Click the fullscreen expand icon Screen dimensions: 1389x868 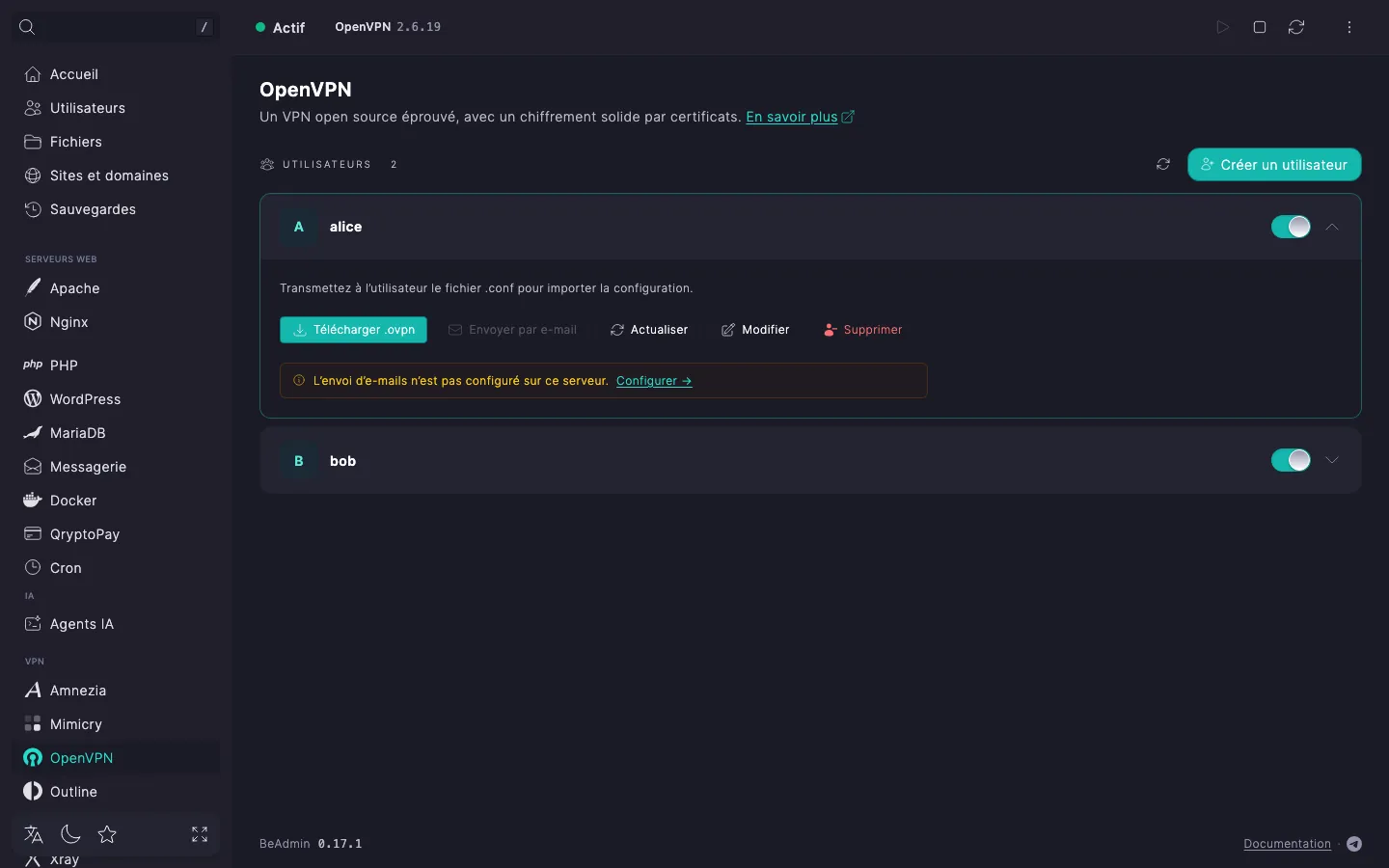click(200, 834)
